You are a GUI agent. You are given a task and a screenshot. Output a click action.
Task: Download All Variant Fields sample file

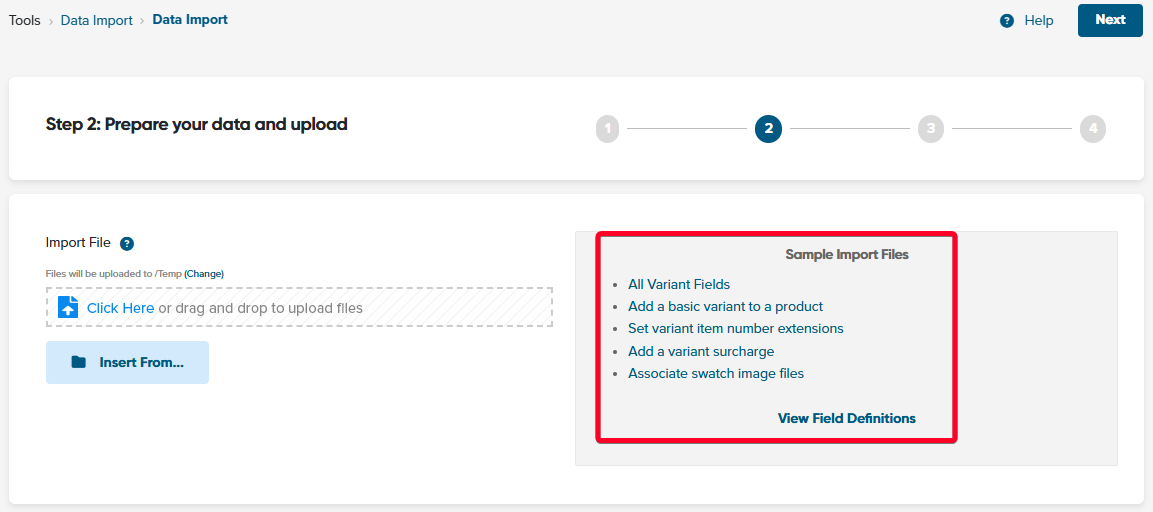[679, 284]
